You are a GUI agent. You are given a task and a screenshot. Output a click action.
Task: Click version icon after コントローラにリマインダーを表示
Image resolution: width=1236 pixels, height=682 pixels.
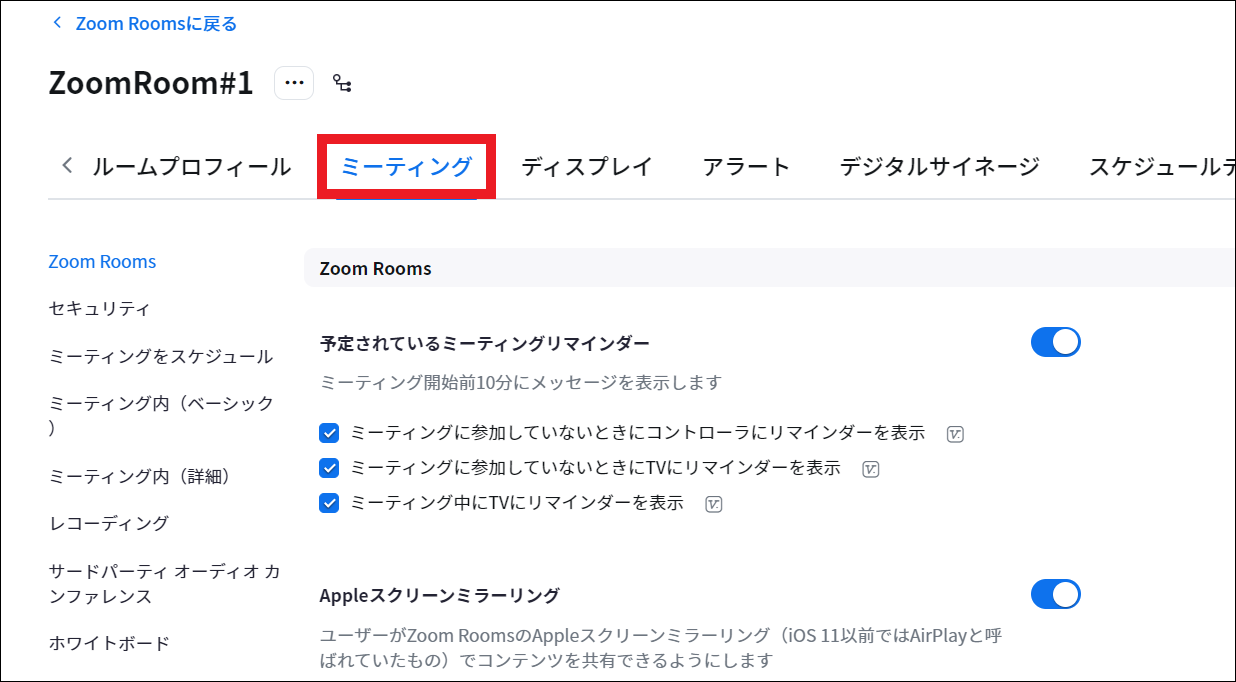[955, 434]
